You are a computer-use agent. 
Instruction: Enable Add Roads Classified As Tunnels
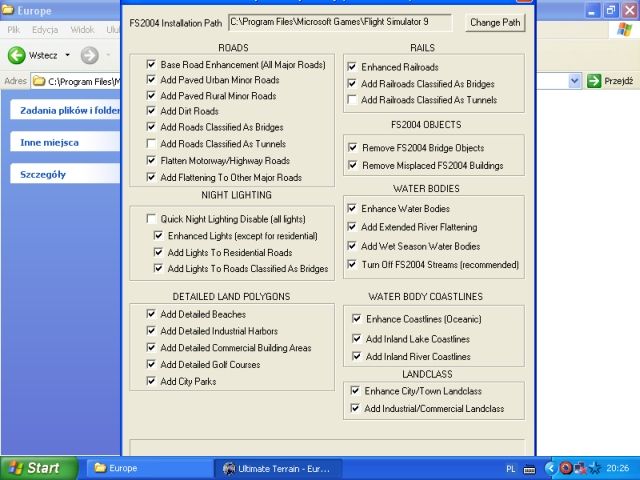tap(152, 144)
